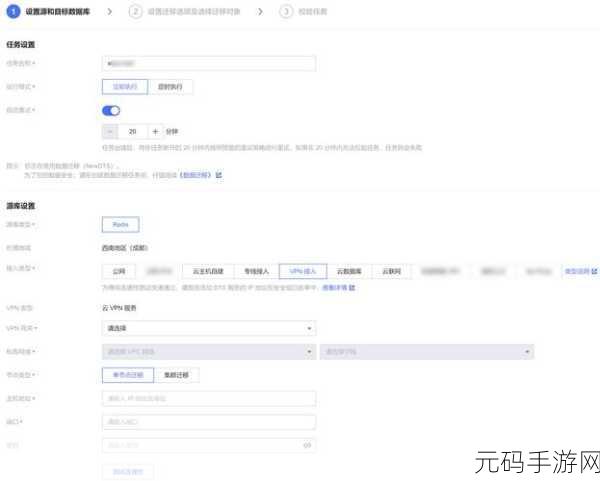Choose 专线接入 access type
The image size is (600, 481).
pyautogui.click(x=256, y=271)
